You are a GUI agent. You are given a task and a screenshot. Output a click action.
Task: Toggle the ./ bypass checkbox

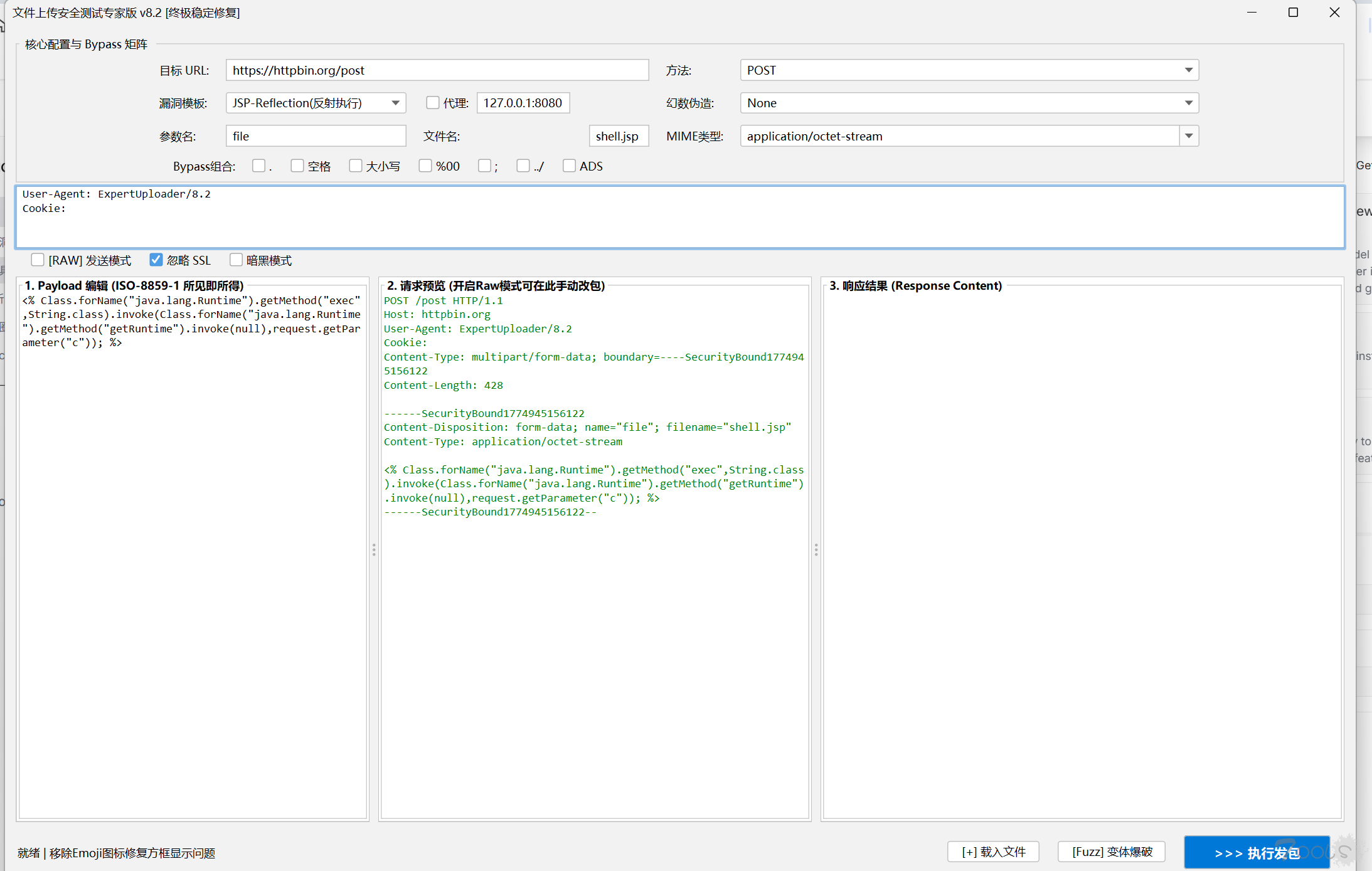click(x=523, y=166)
